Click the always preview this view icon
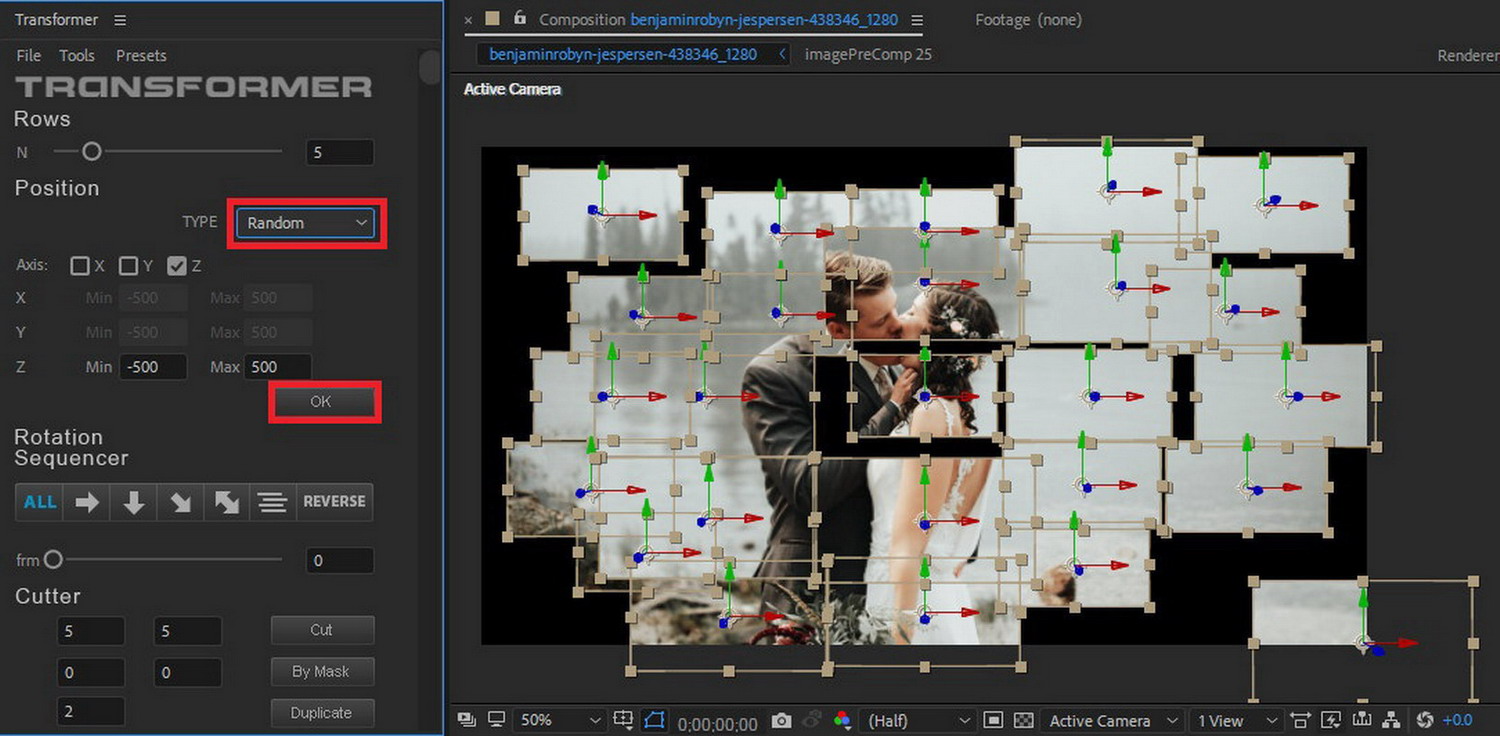The height and width of the screenshot is (736, 1500). (x=466, y=720)
